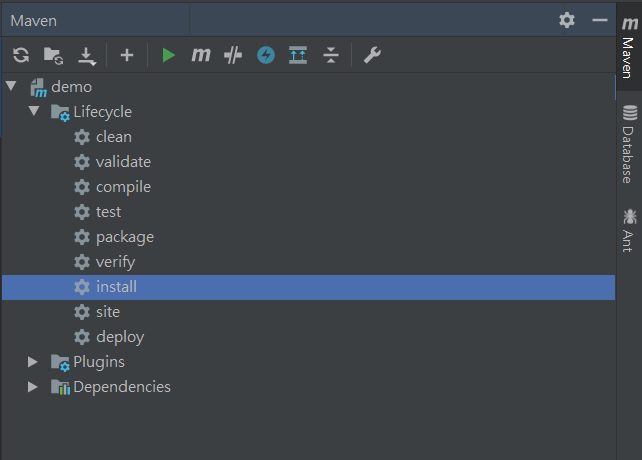Toggle skip tests mode lightning icon
The width and height of the screenshot is (642, 460).
[266, 55]
